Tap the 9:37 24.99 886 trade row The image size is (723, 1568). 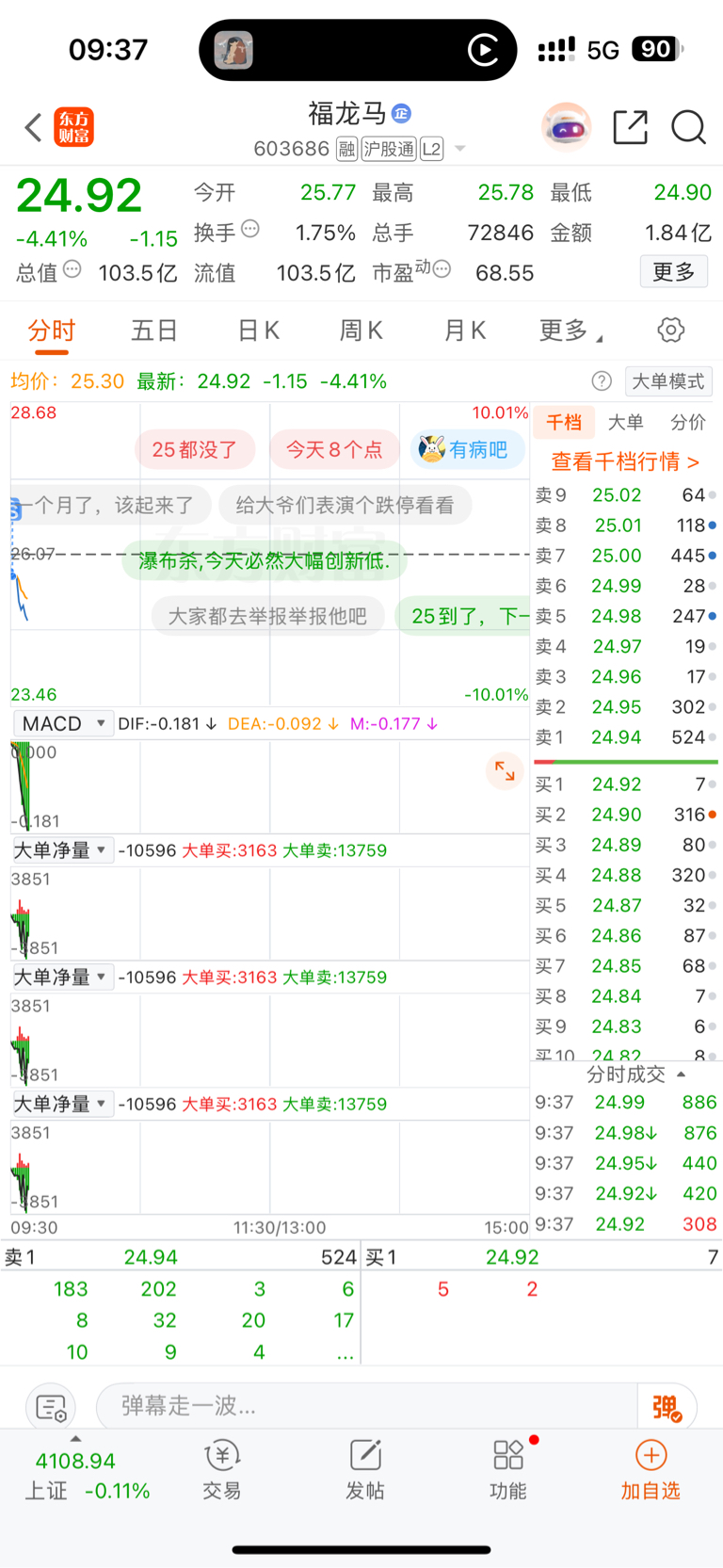click(x=626, y=1102)
